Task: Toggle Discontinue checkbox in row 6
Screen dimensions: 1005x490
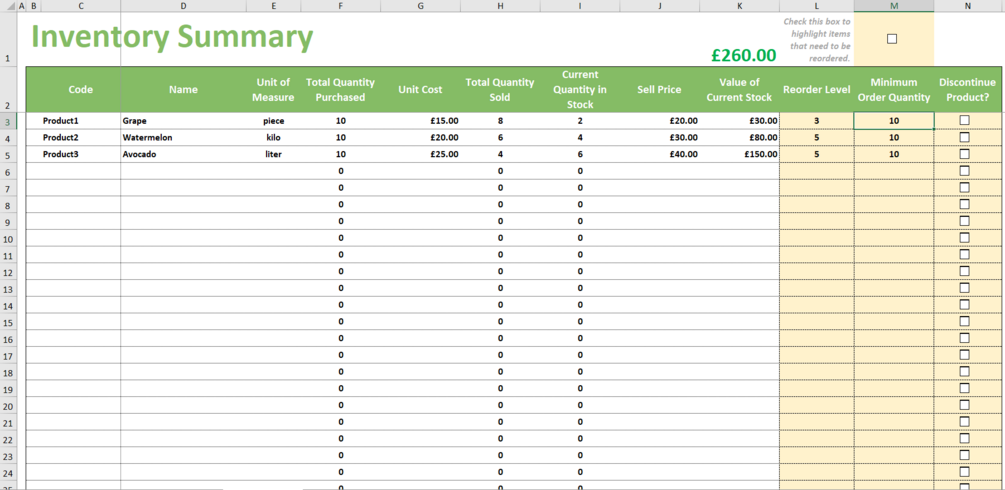Action: [964, 171]
